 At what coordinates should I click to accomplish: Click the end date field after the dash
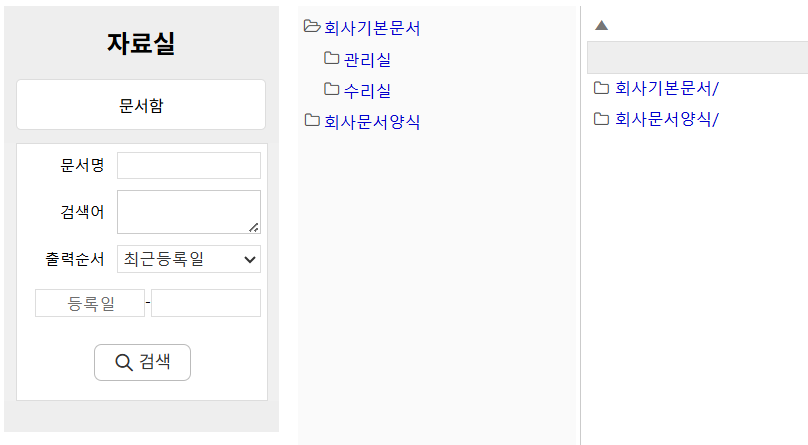click(x=205, y=303)
